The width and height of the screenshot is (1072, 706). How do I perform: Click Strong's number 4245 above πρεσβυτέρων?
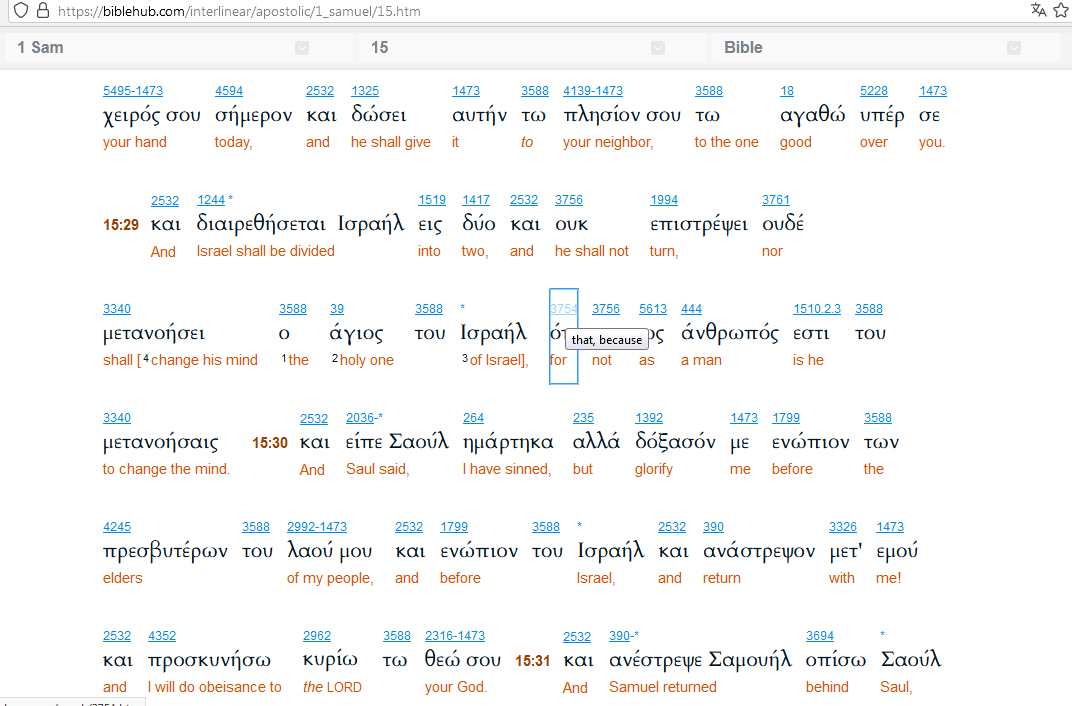117,527
